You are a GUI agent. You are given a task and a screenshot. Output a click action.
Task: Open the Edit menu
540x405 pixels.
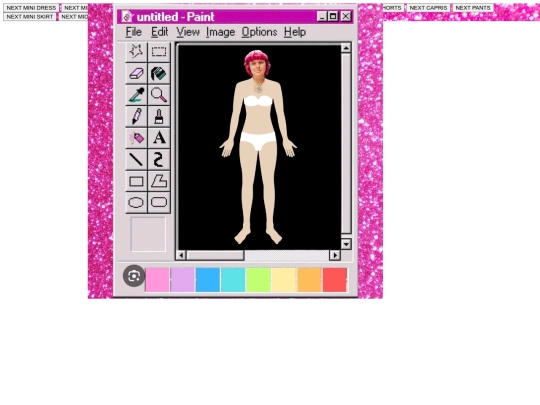coord(159,32)
